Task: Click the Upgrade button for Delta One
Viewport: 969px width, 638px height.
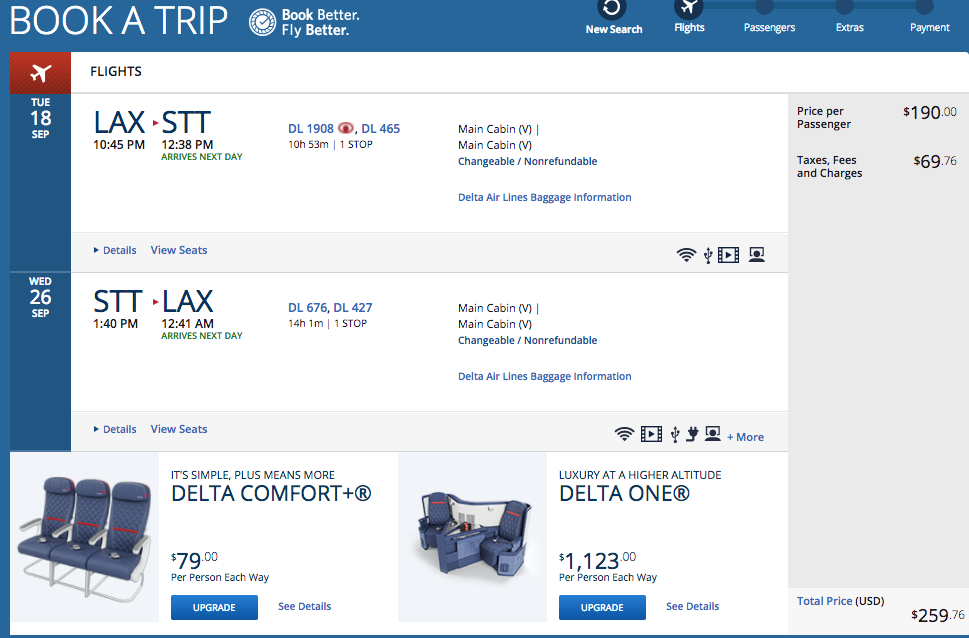Action: pos(602,607)
